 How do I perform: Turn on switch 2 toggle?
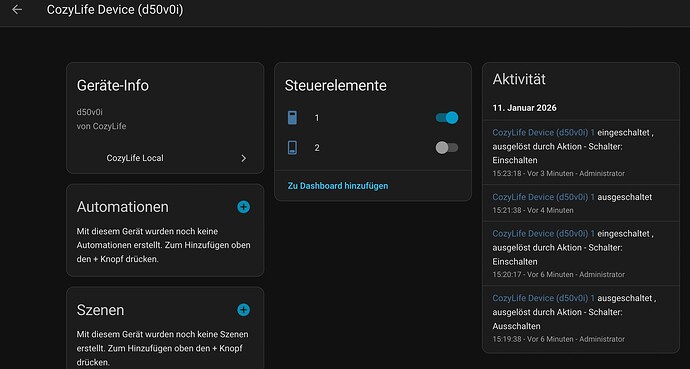(x=447, y=148)
